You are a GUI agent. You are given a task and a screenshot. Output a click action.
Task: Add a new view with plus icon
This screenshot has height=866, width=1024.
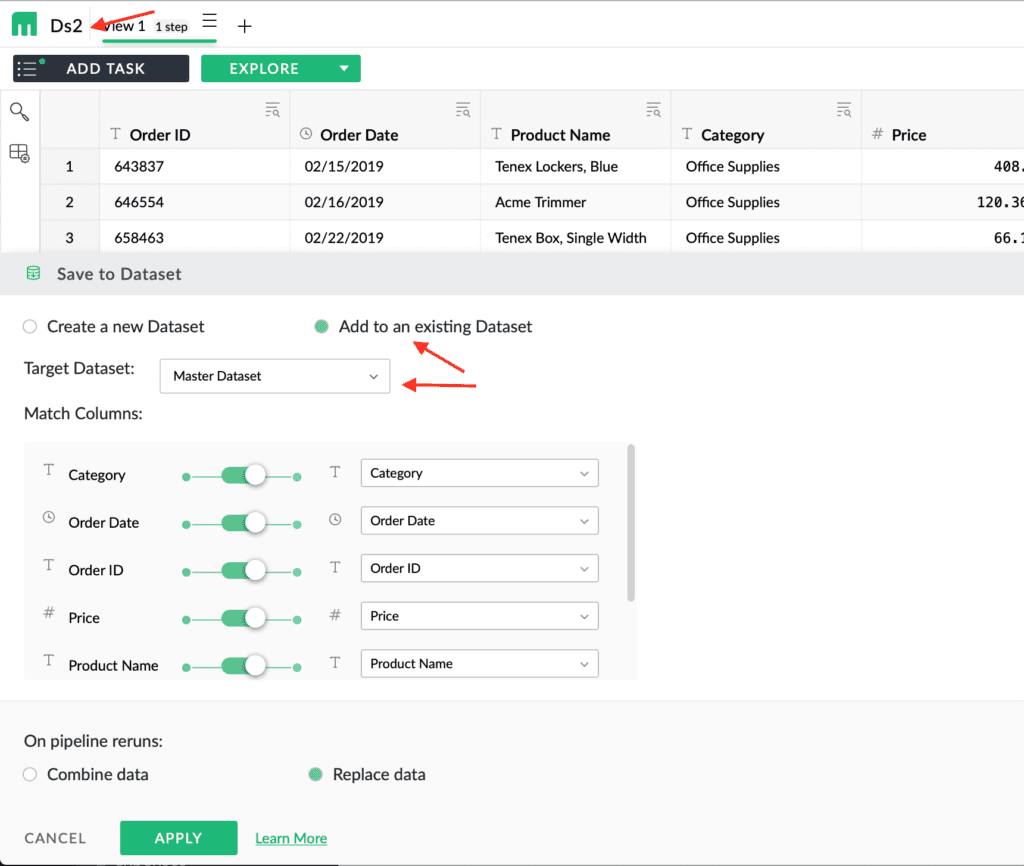pyautogui.click(x=244, y=26)
